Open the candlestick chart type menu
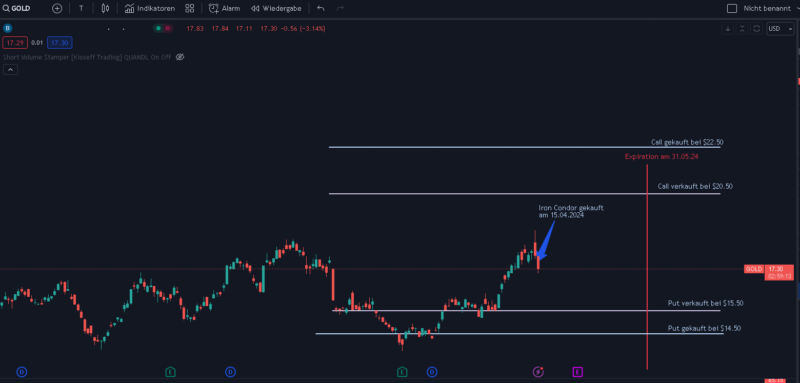Image resolution: width=800 pixels, height=383 pixels. point(105,8)
